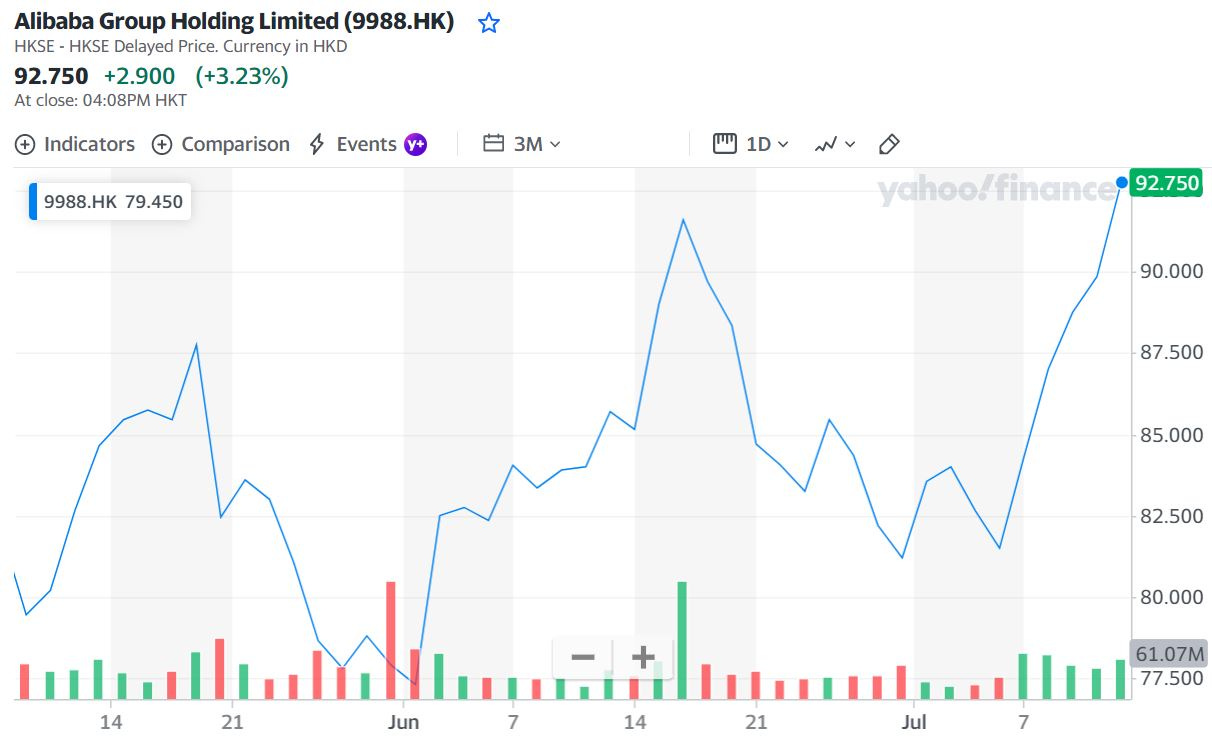
Task: Click the 85.000 price axis label
Action: pos(1172,435)
